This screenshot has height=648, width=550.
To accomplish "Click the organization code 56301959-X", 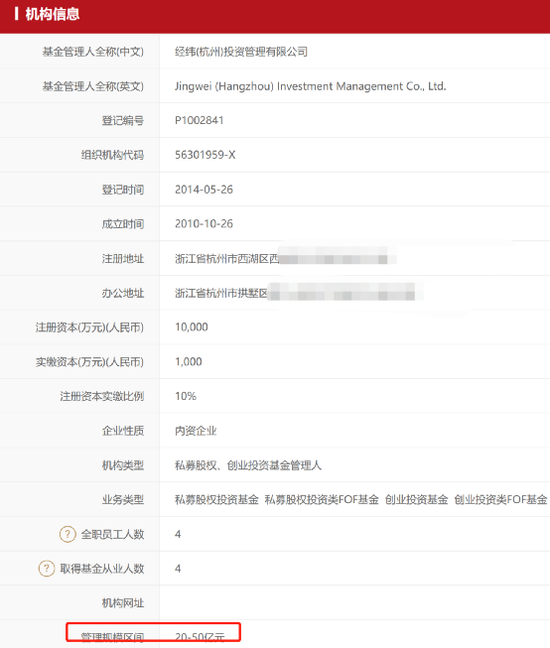I will click(x=205, y=155).
